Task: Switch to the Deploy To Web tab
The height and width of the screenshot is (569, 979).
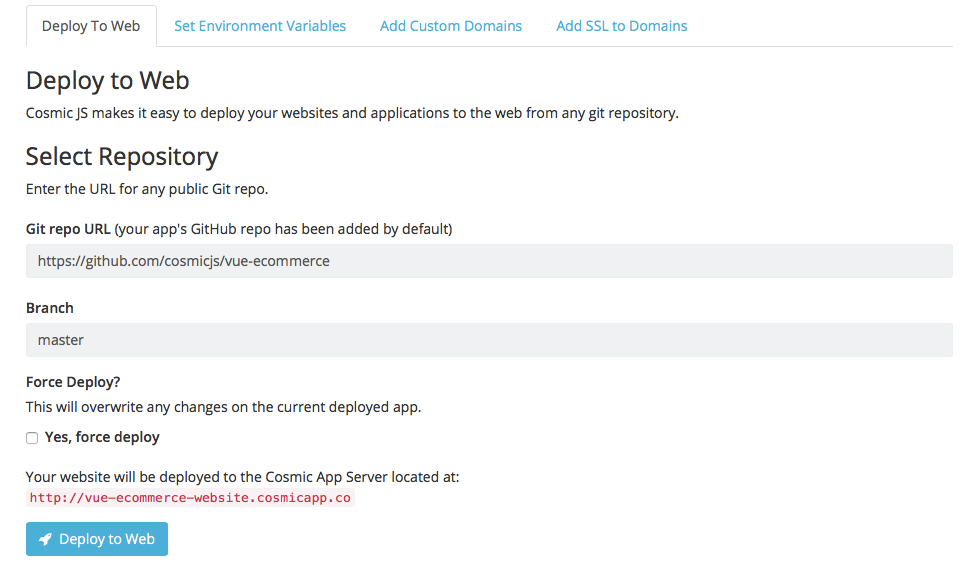Action: 91,26
